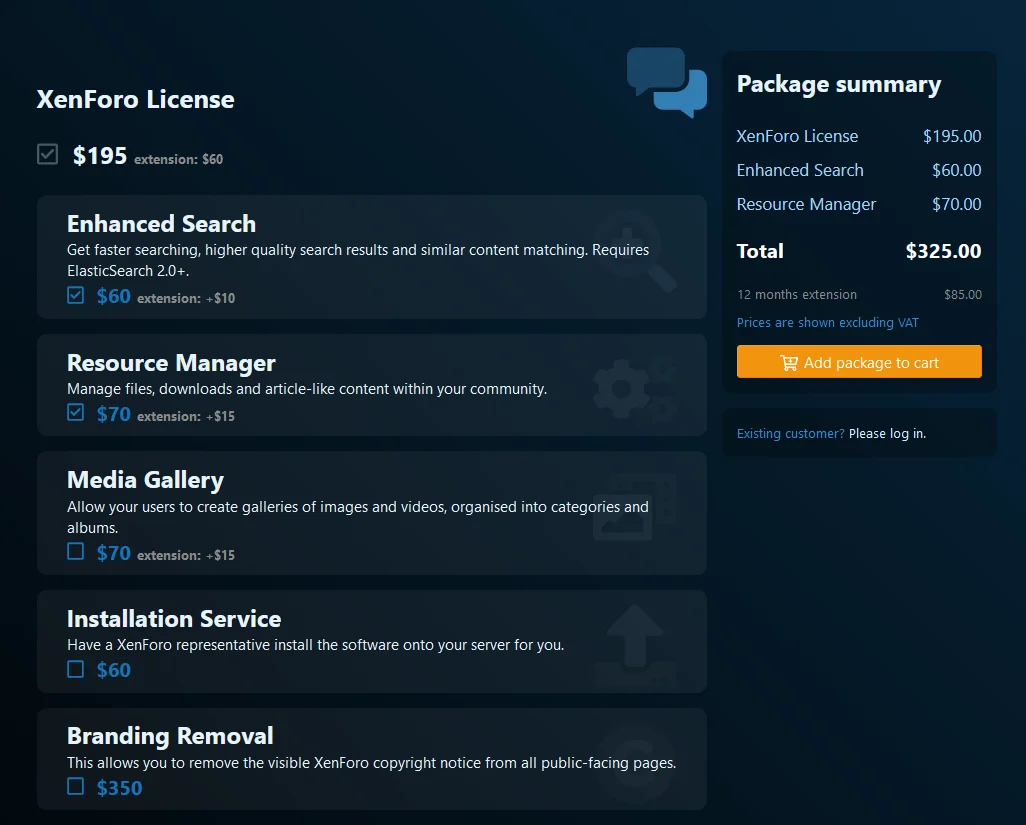The image size is (1026, 825).
Task: Click the Media Gallery picture icon
Action: tap(635, 508)
